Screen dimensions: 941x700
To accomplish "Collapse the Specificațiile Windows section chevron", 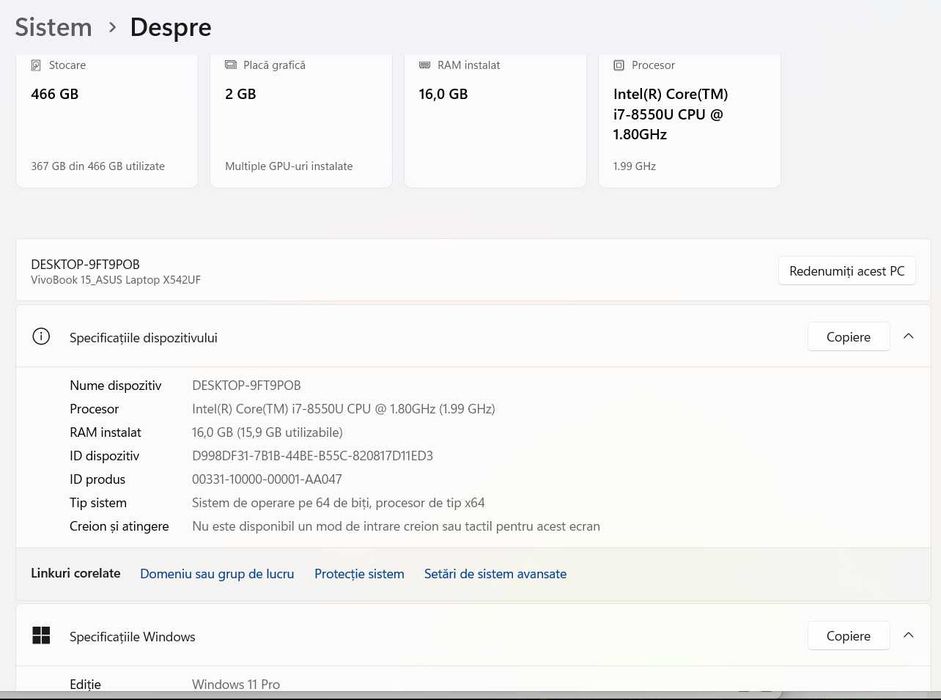I will tap(908, 636).
